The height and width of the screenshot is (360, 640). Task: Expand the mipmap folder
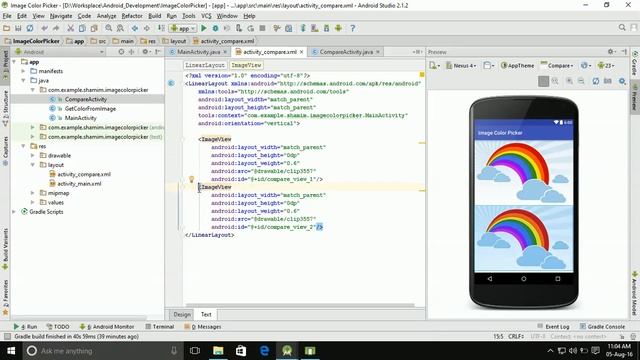pyautogui.click(x=33, y=193)
